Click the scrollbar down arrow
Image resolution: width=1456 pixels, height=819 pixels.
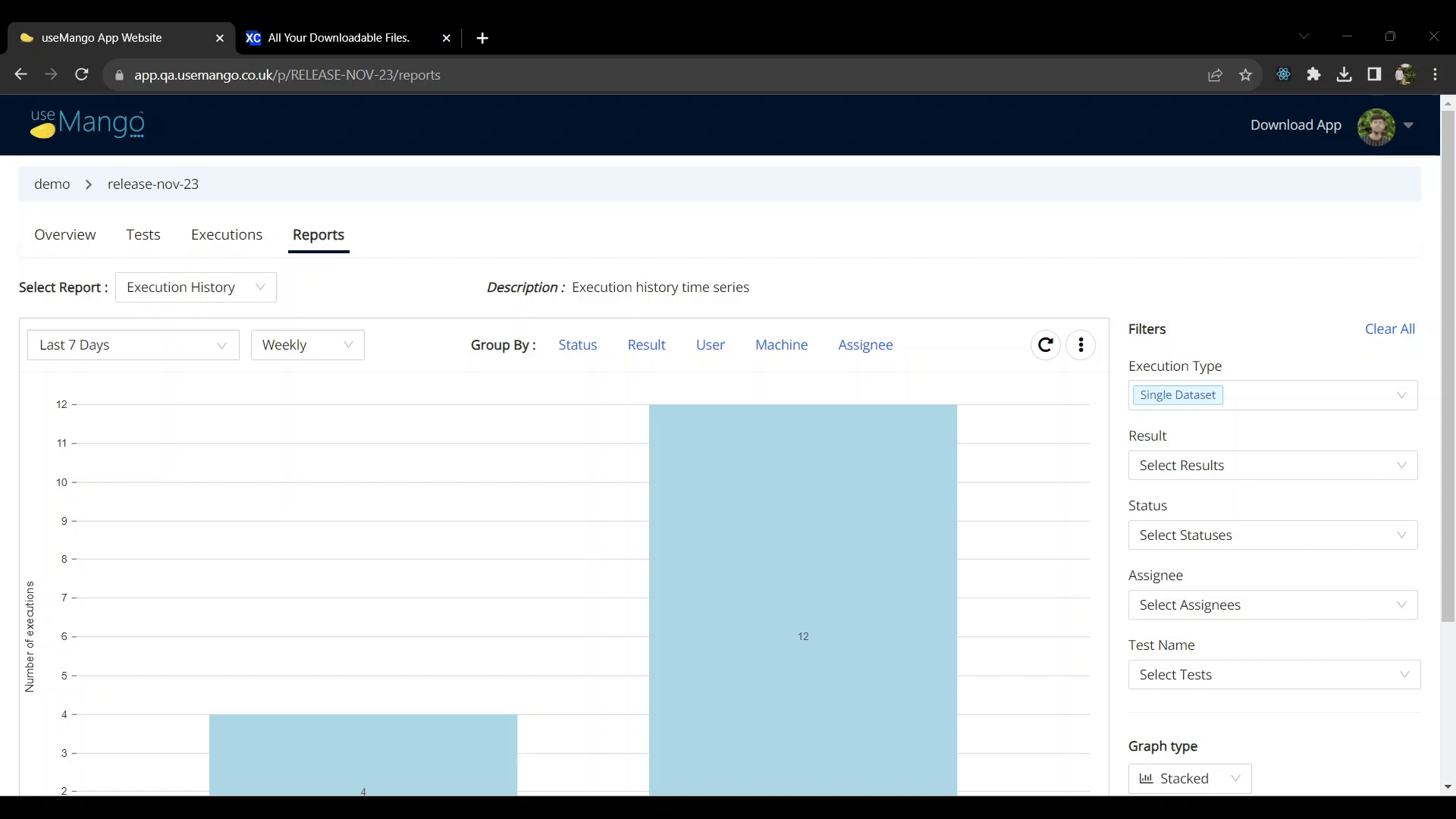tap(1448, 787)
